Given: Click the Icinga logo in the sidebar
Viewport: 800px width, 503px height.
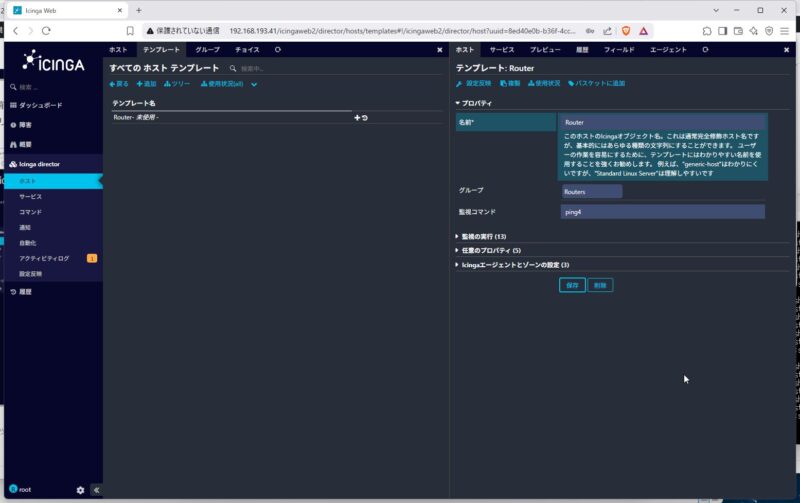Looking at the screenshot, I should pos(53,62).
